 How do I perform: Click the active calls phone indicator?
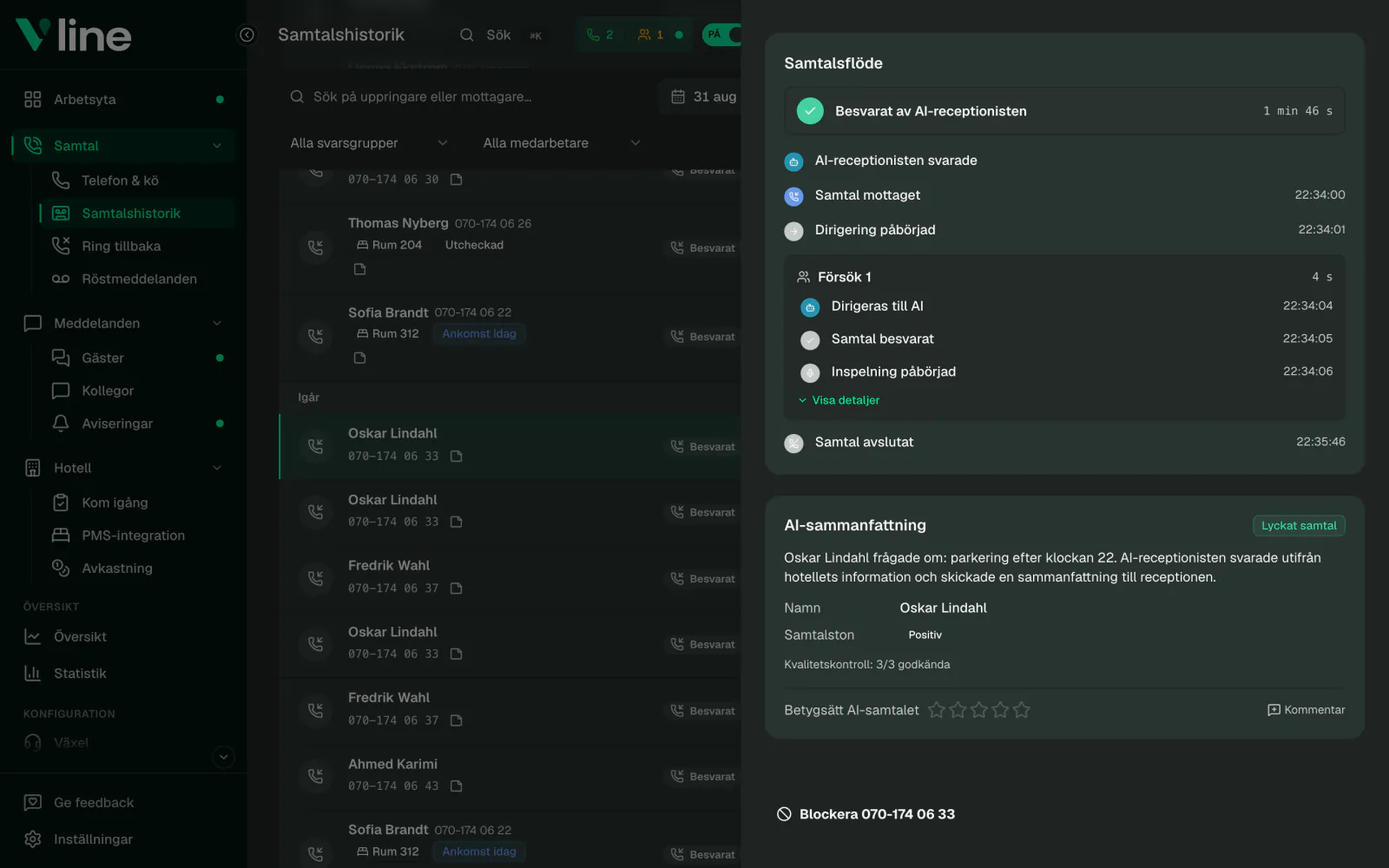[600, 35]
